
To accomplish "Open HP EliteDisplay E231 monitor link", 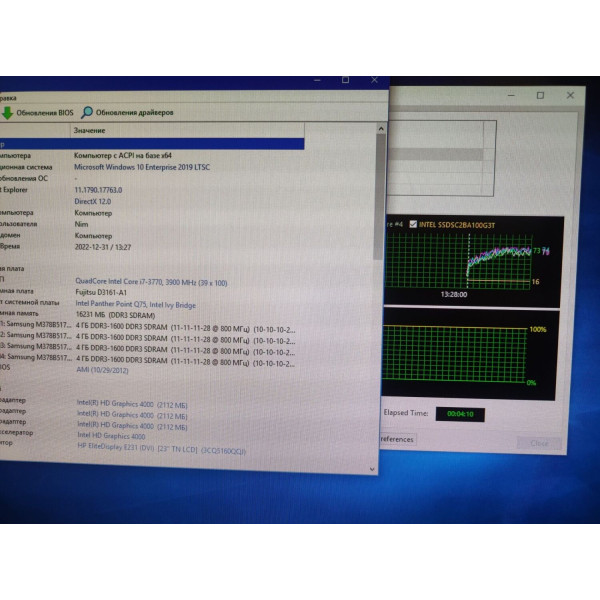I will click(x=161, y=449).
